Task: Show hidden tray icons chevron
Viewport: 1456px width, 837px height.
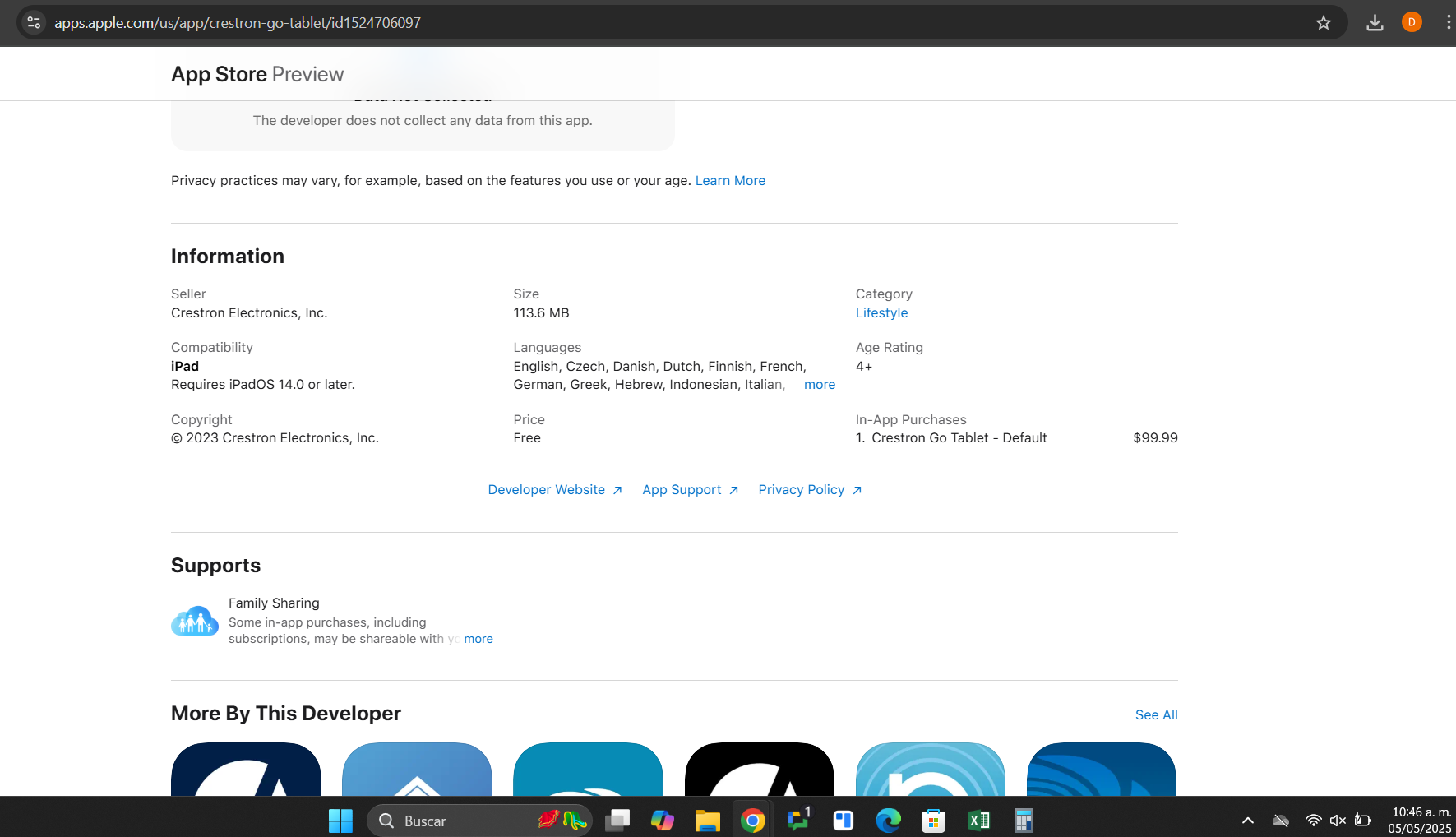Action: coord(1247,821)
